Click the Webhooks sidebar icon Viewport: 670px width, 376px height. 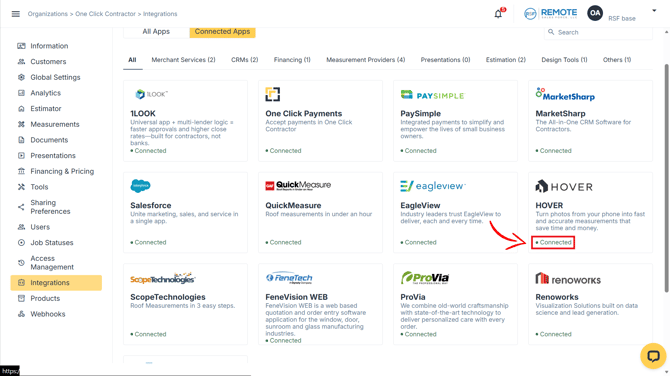coord(21,314)
